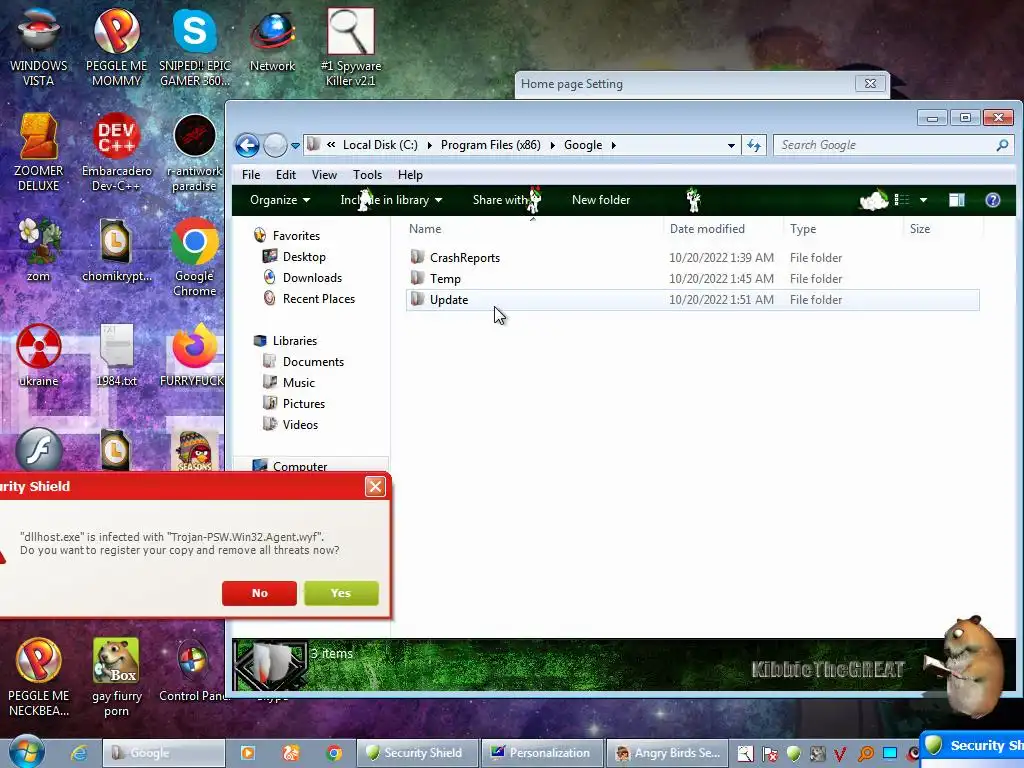Select the PEGGLE ME NECKBEA... desktop icon
This screenshot has width=1024, height=768.
click(x=39, y=677)
